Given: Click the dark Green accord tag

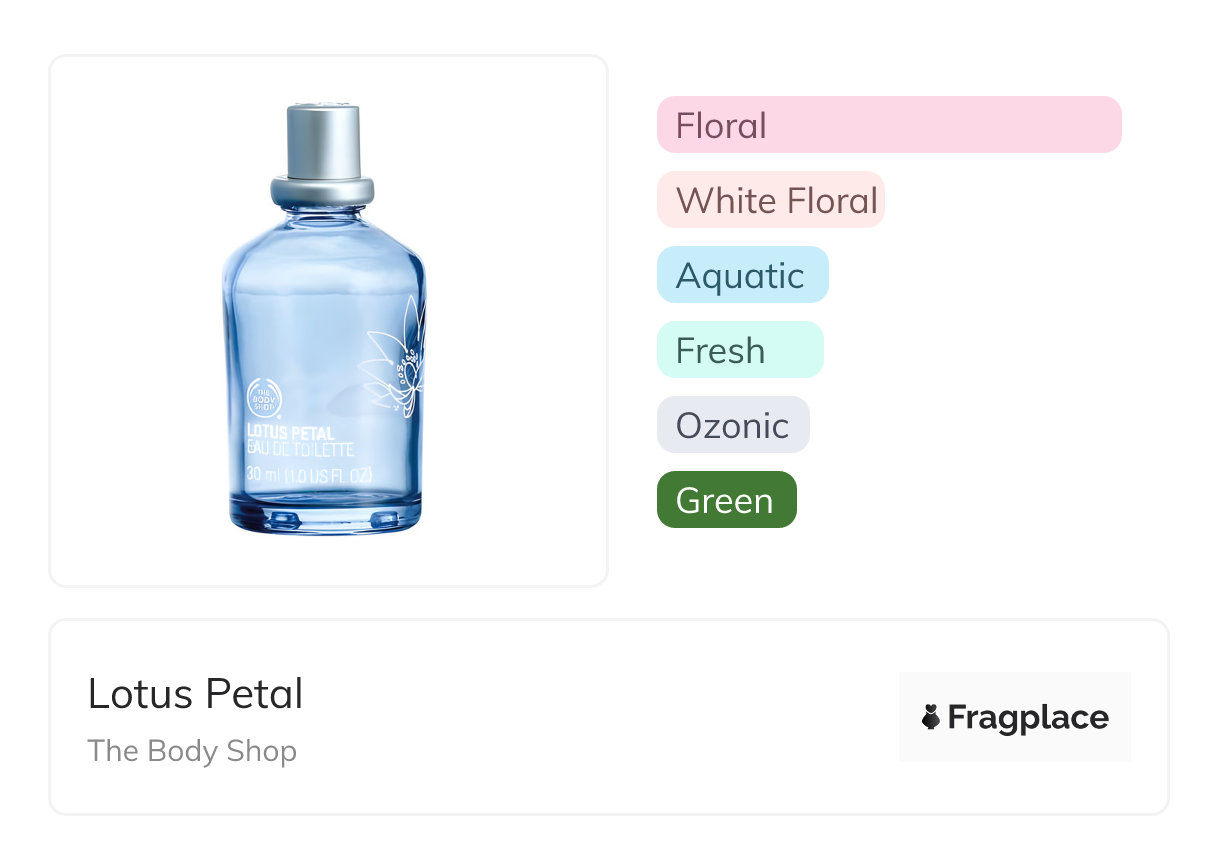Looking at the screenshot, I should pyautogui.click(x=726, y=500).
